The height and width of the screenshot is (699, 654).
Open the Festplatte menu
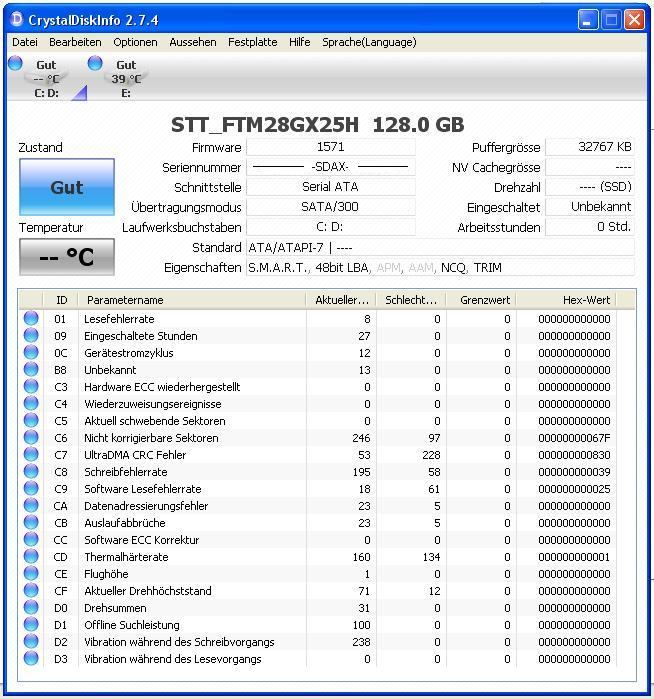(253, 42)
